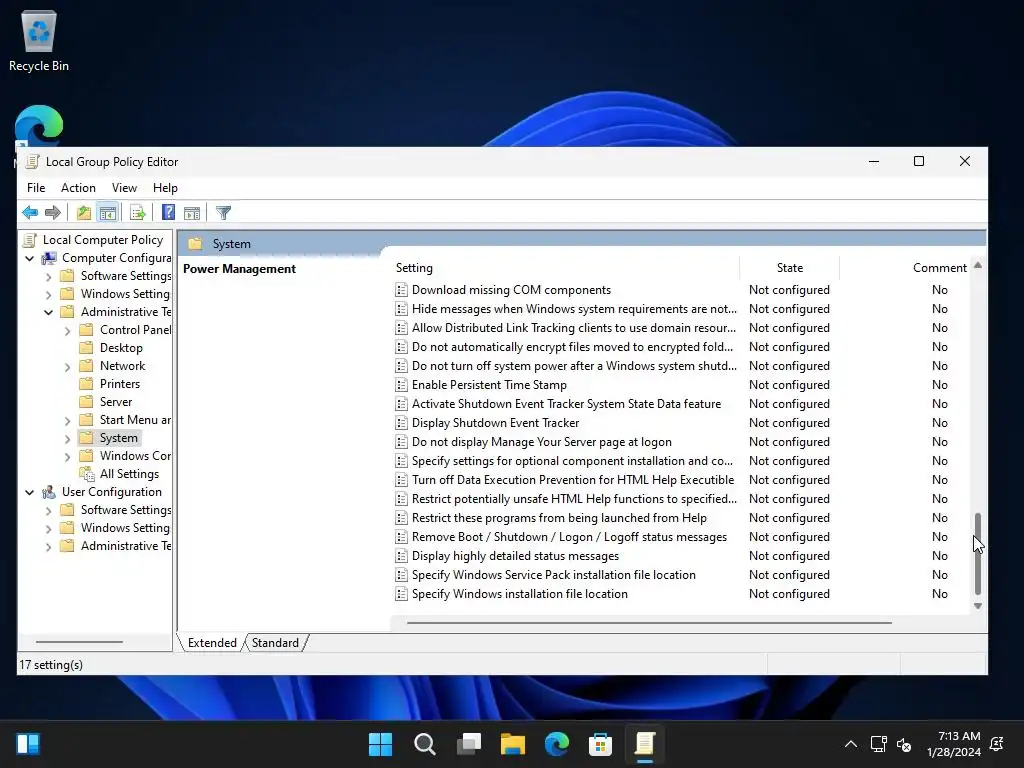Select the Desktop tree item
Viewport: 1024px width, 768px height.
pos(121,348)
